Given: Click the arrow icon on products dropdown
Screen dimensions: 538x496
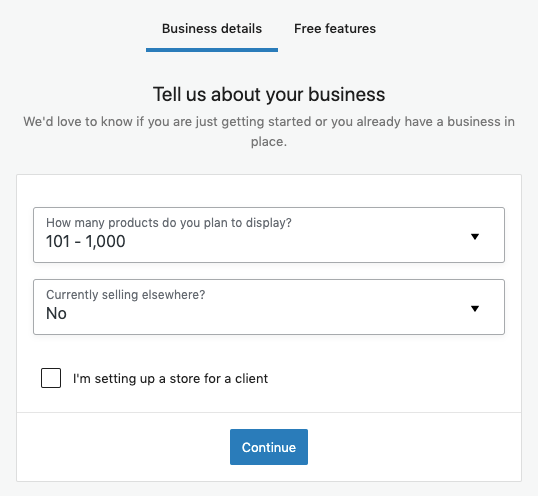Looking at the screenshot, I should (475, 237).
